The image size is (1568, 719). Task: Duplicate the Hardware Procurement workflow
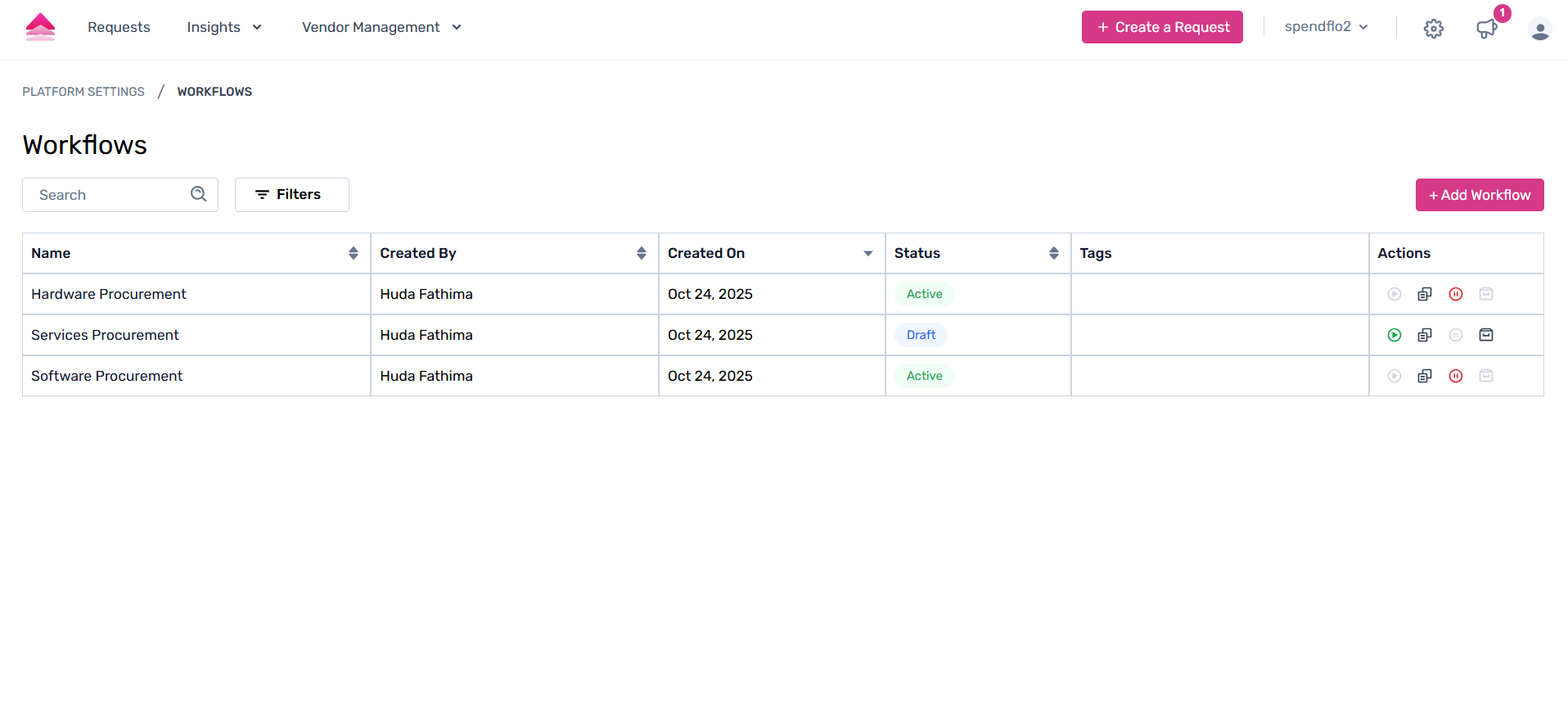pyautogui.click(x=1425, y=294)
